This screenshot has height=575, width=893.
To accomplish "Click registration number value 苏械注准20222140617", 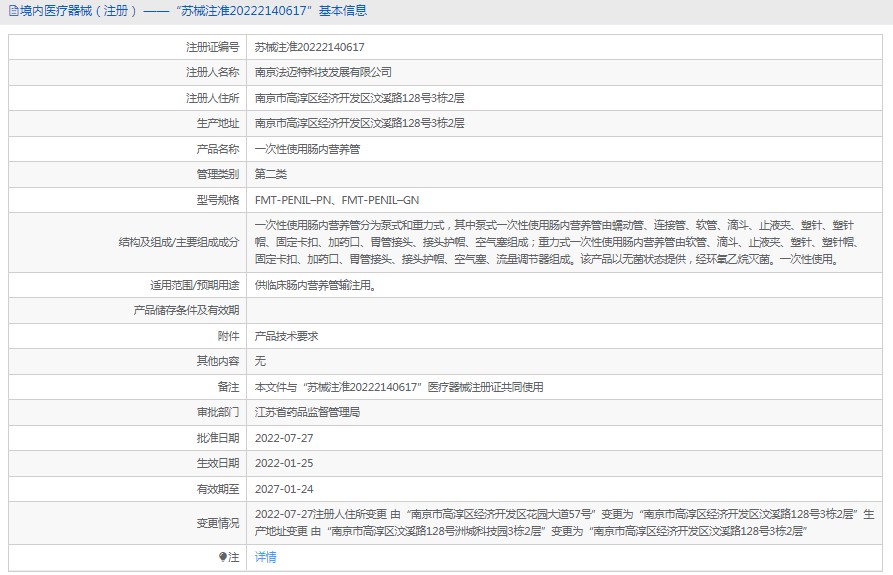I will coord(309,47).
